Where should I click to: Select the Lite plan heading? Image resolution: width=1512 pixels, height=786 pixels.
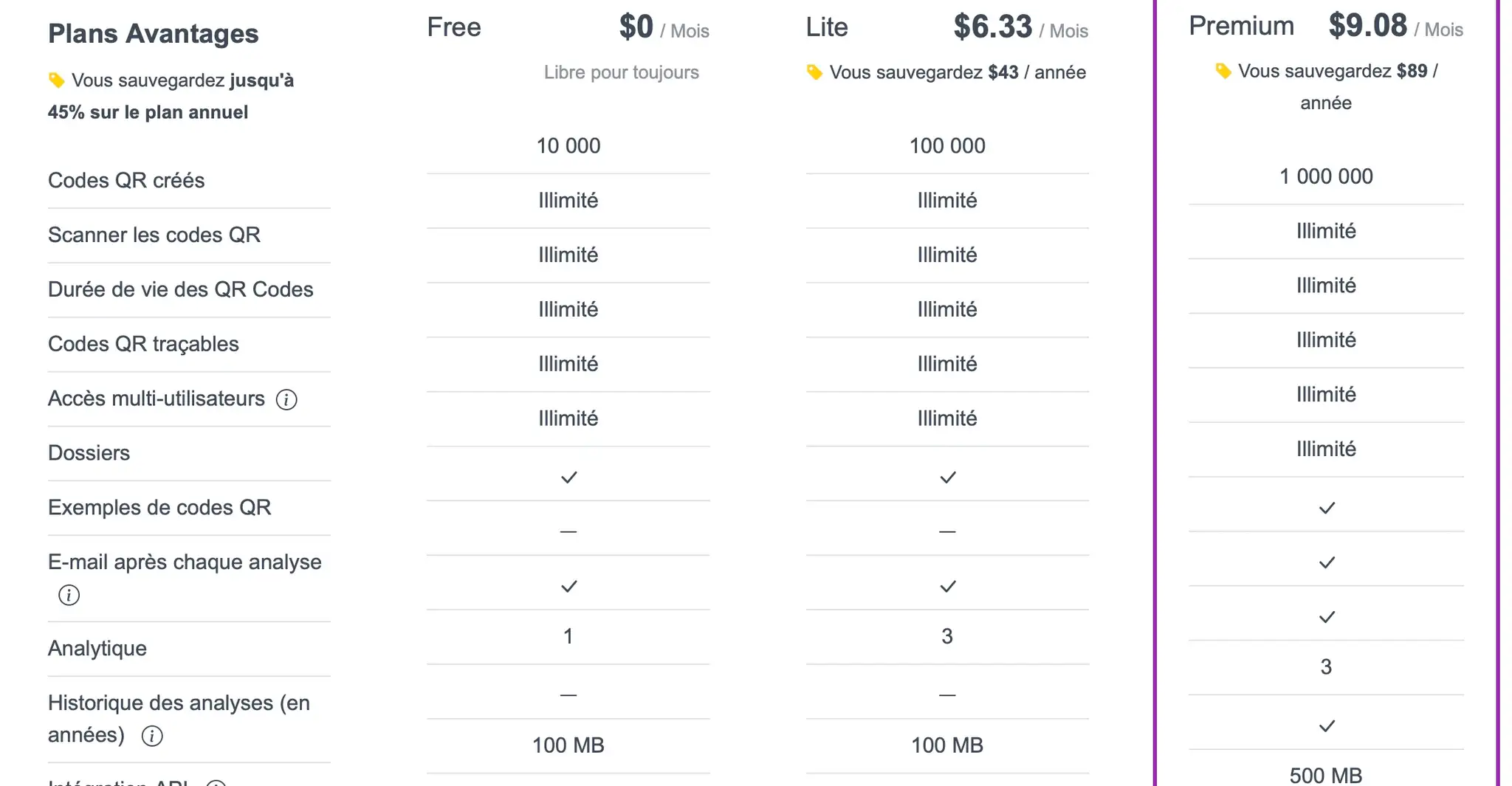pos(827,27)
